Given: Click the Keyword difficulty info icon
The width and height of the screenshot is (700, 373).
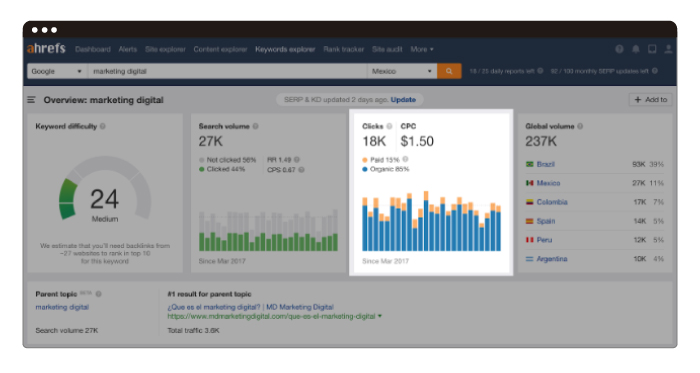Looking at the screenshot, I should [103, 126].
